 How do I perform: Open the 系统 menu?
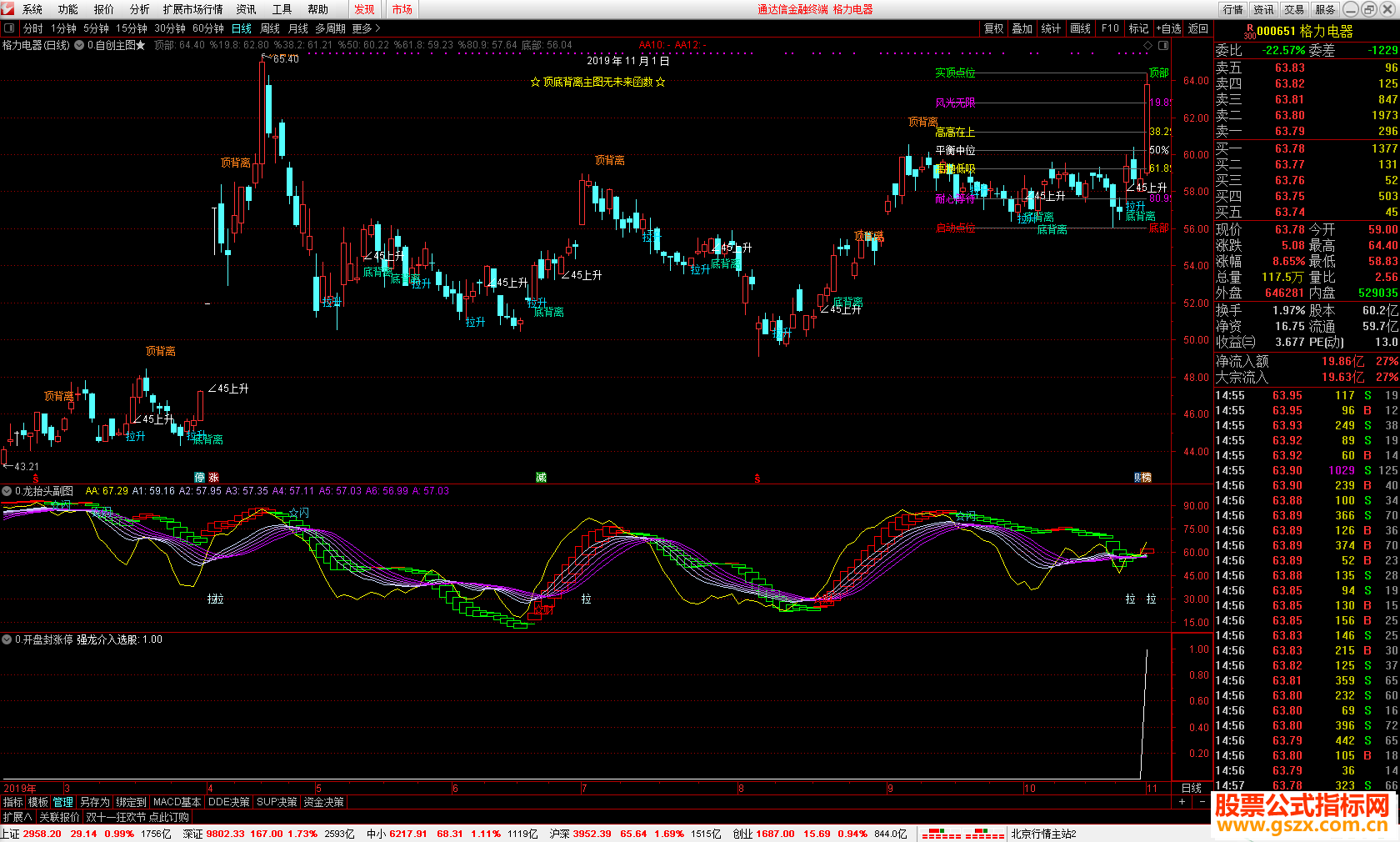click(32, 9)
